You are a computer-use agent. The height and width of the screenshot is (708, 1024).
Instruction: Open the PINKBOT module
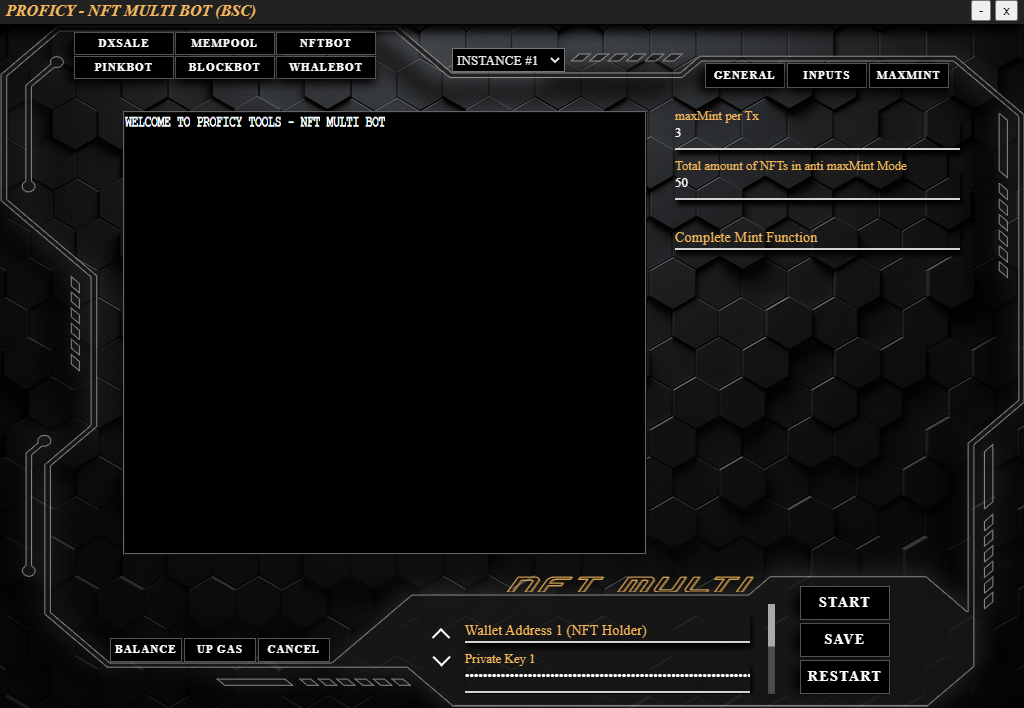tap(123, 67)
